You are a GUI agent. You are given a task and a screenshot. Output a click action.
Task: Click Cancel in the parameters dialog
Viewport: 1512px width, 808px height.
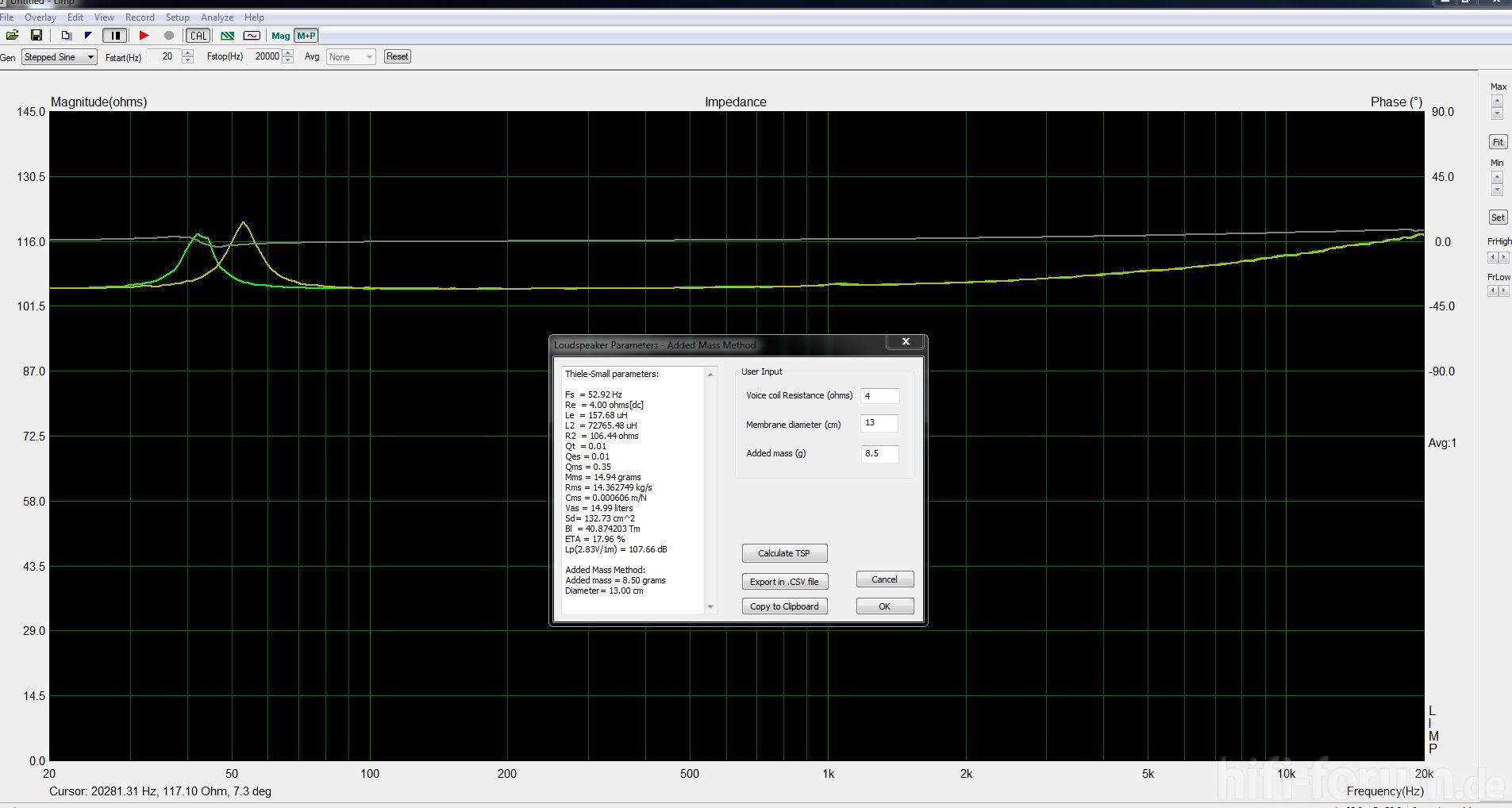point(884,579)
